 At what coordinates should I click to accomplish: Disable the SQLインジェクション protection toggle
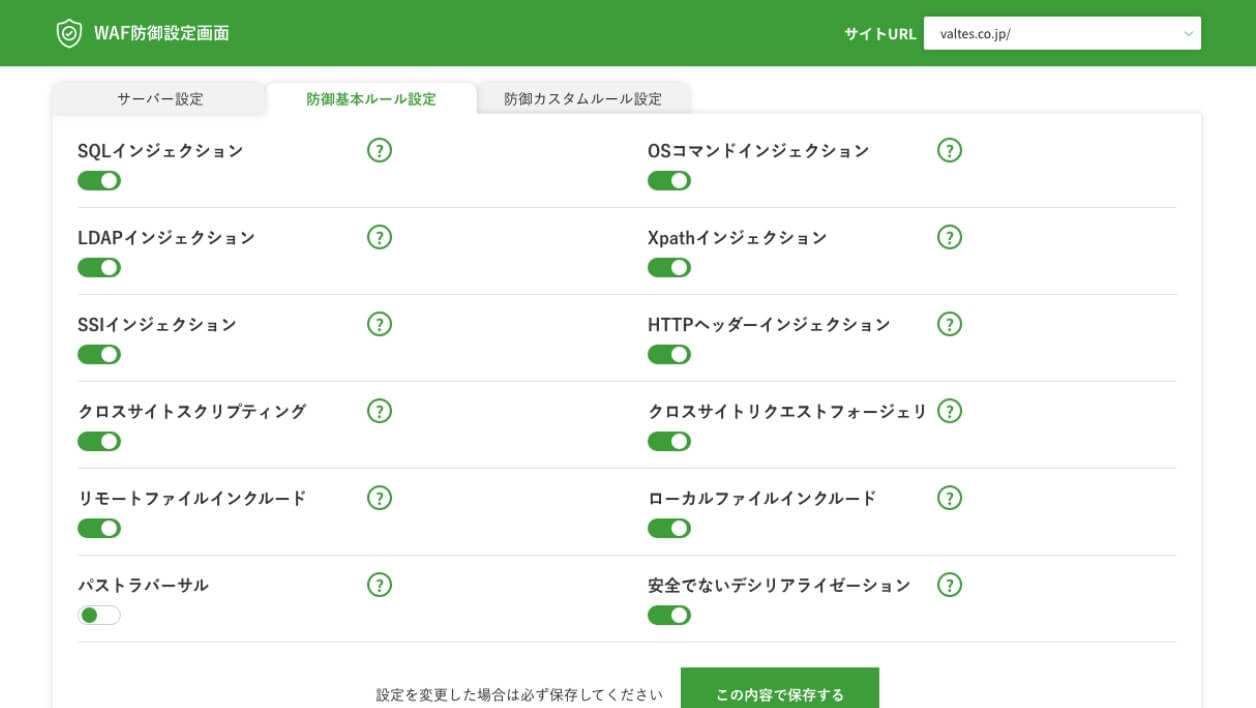[98, 180]
